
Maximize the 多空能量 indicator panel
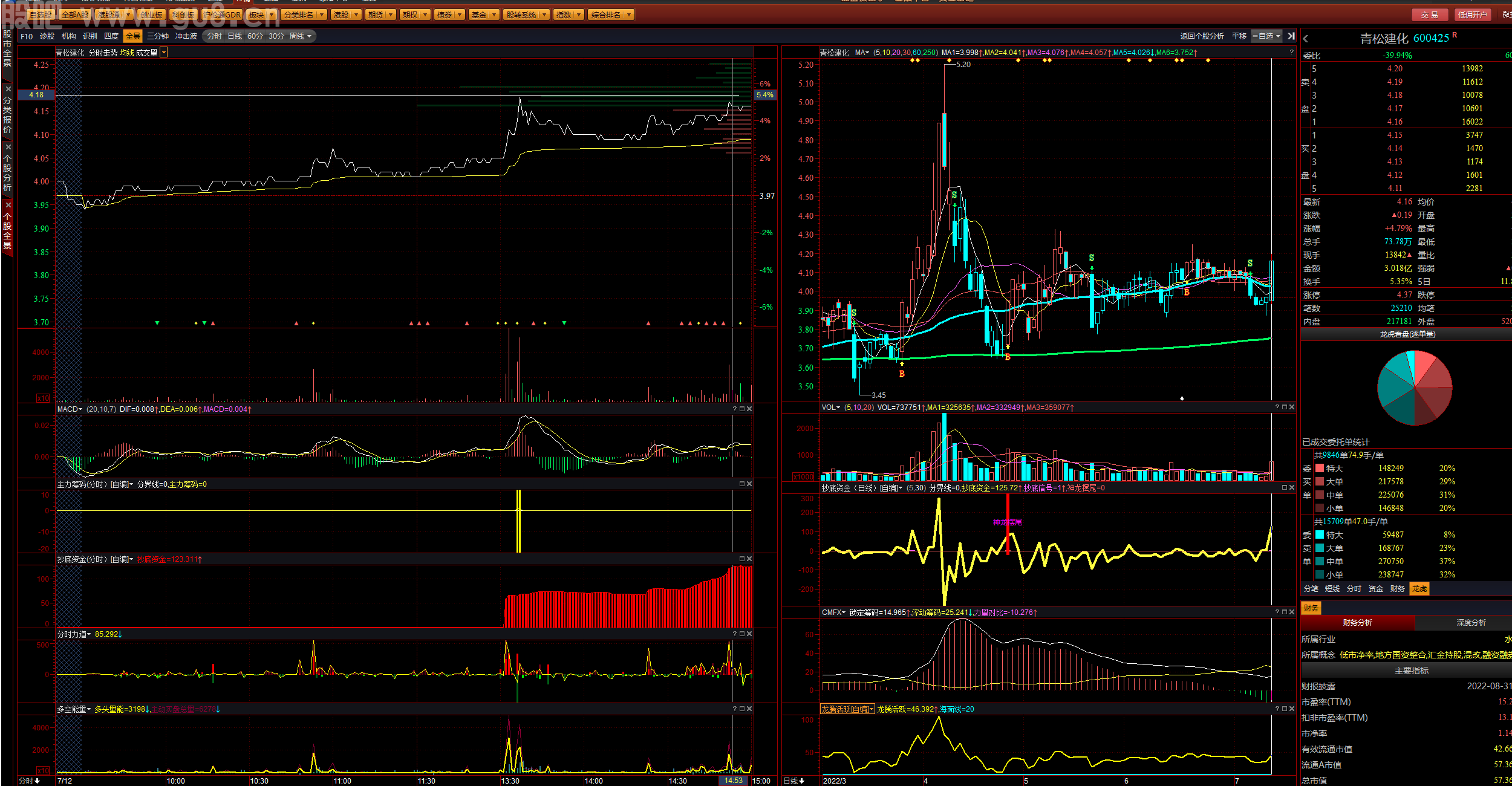click(x=742, y=709)
